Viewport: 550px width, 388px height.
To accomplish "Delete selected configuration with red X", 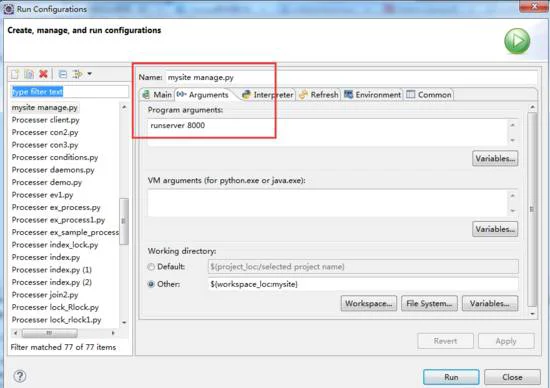I will [x=43, y=74].
